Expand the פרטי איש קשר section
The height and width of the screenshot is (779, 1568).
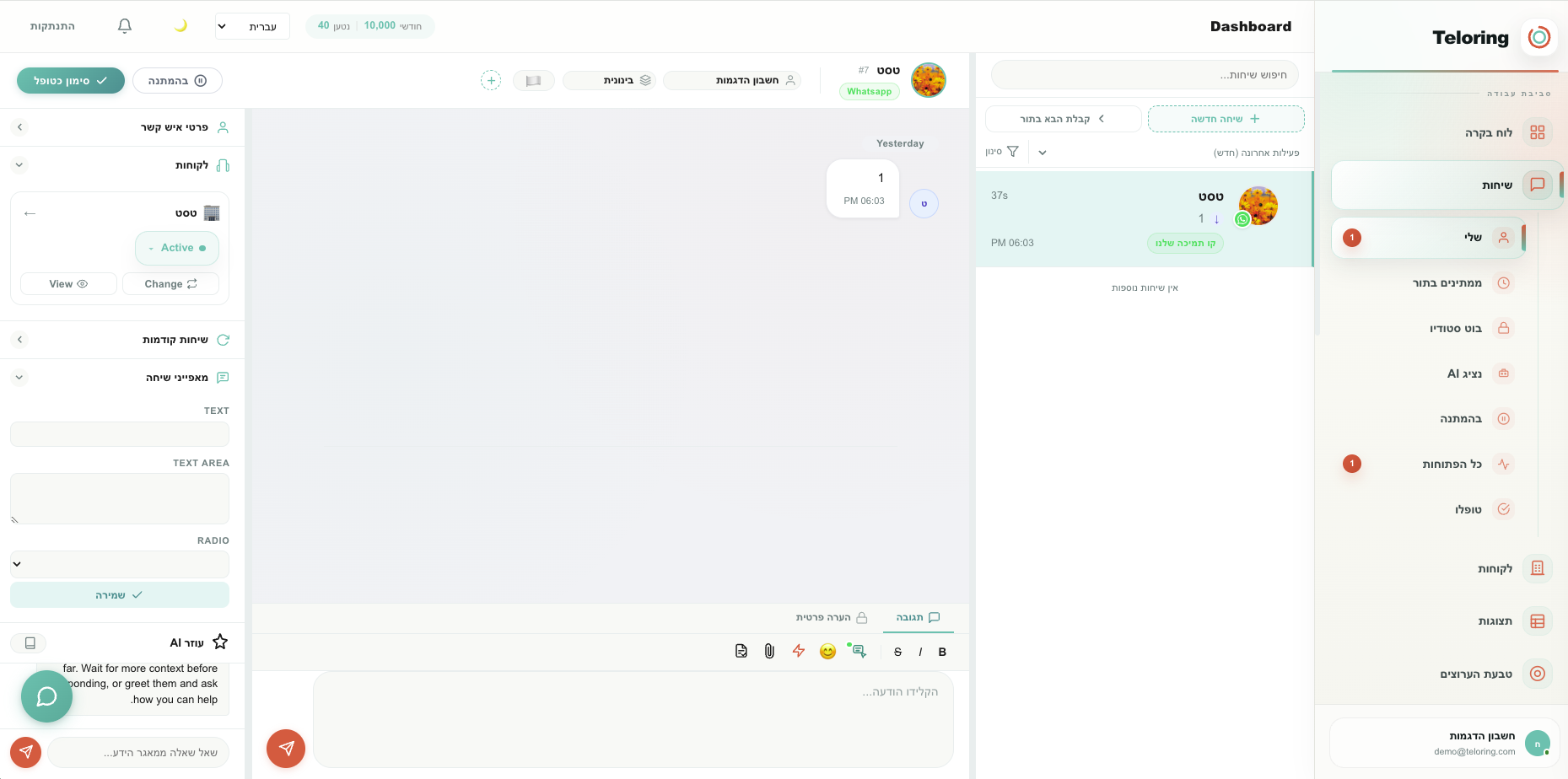(123, 127)
